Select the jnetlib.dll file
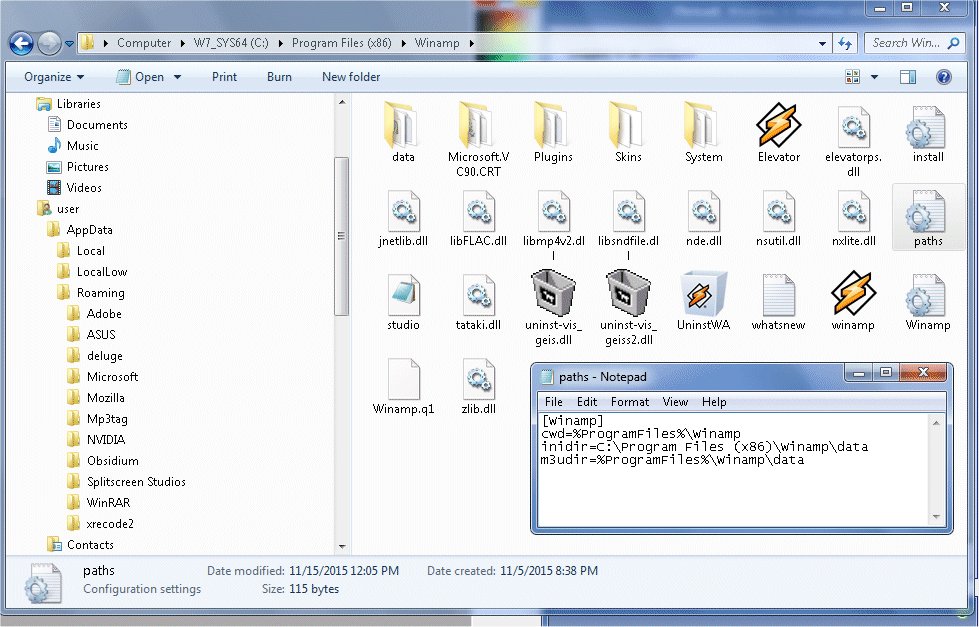 click(403, 217)
